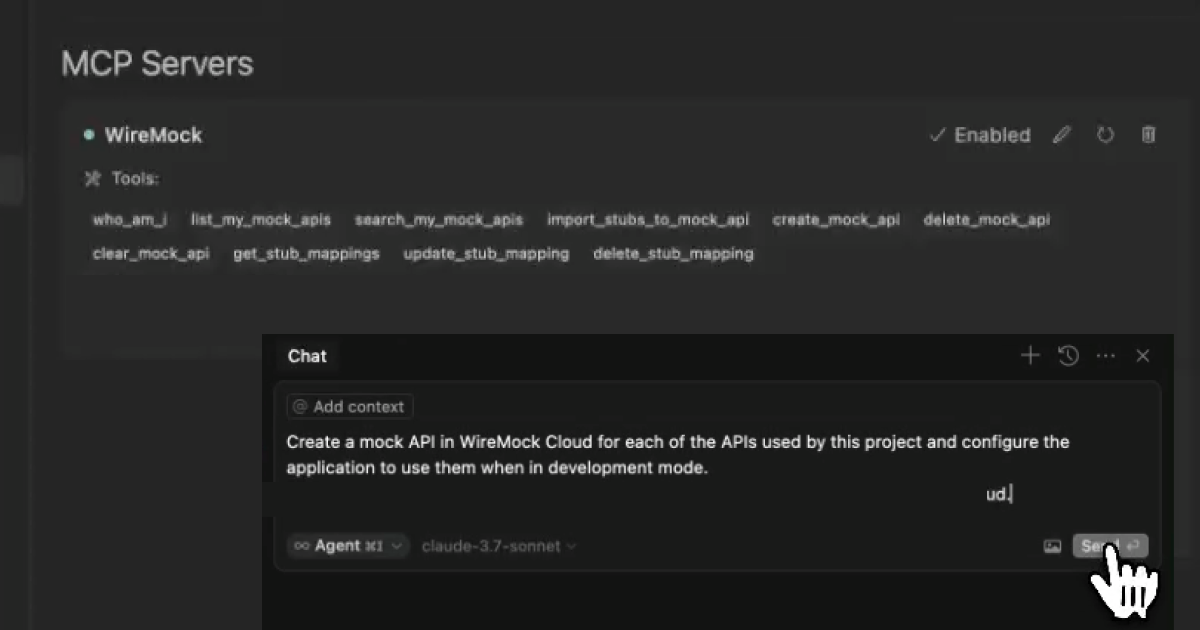Select the create_mock_api tool
Image resolution: width=1200 pixels, height=630 pixels.
coord(836,220)
